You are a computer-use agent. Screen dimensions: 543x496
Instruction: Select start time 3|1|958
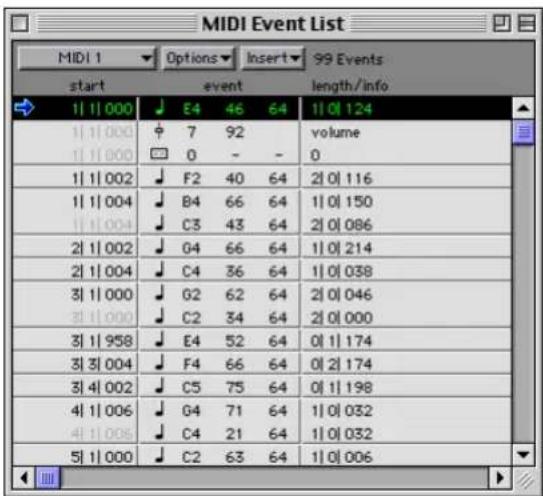pyautogui.click(x=101, y=341)
